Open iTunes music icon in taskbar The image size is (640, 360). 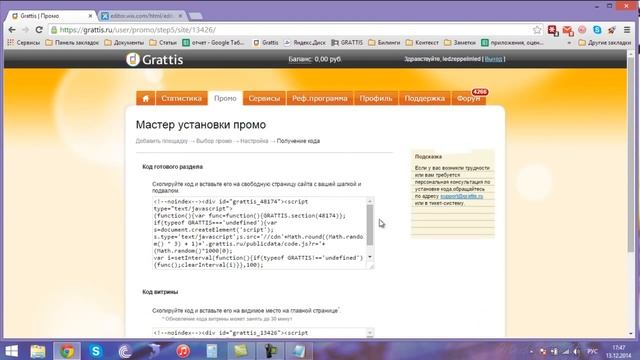183,351
